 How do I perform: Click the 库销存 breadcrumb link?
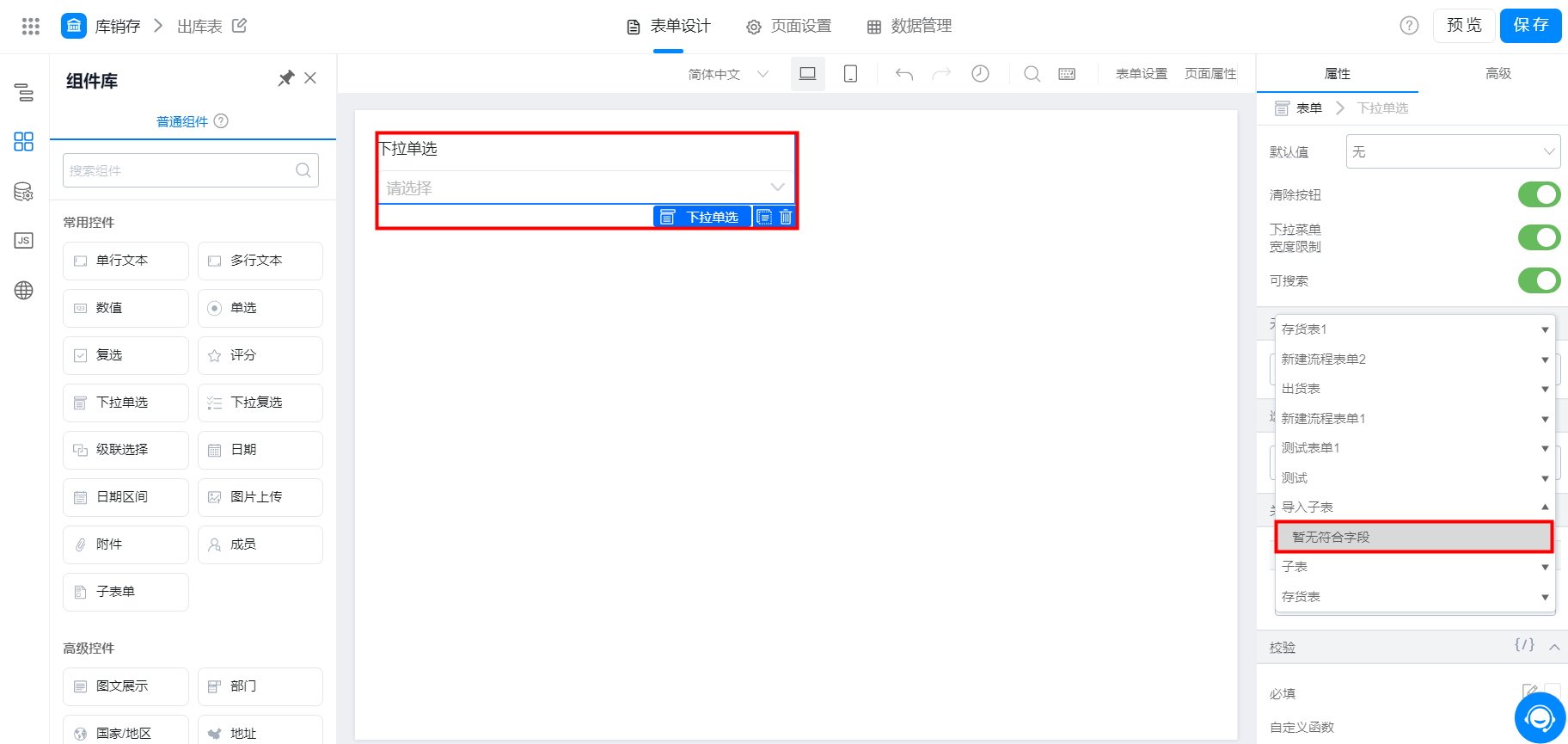[x=118, y=27]
